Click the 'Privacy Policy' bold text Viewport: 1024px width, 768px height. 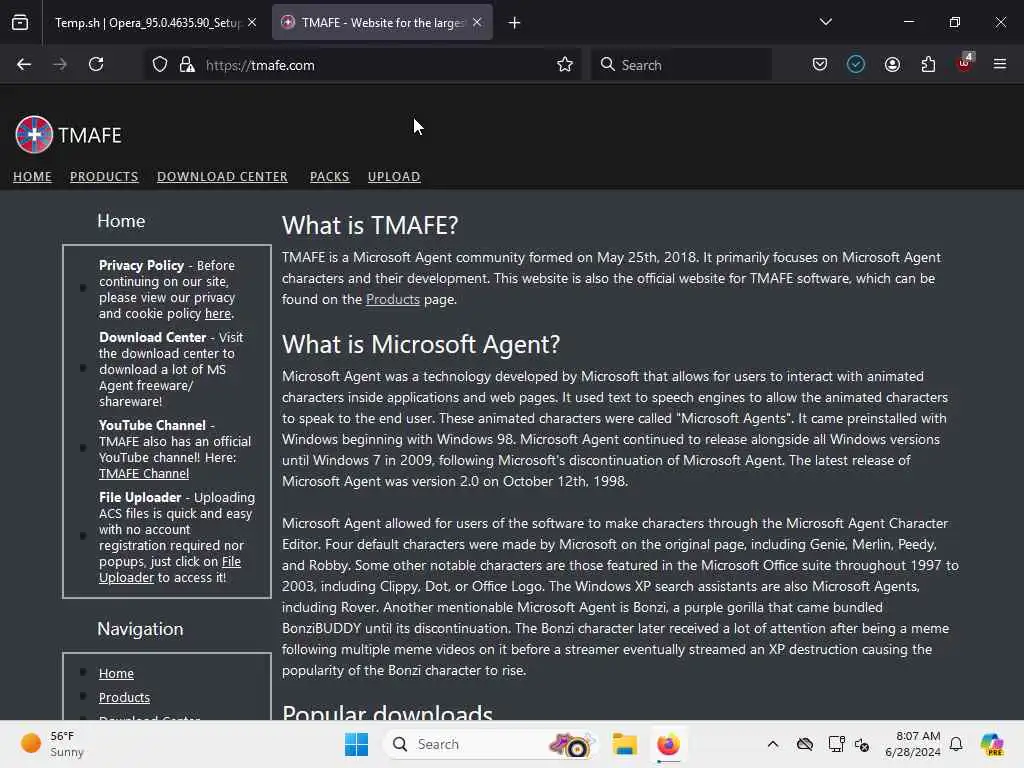pyautogui.click(x=141, y=265)
